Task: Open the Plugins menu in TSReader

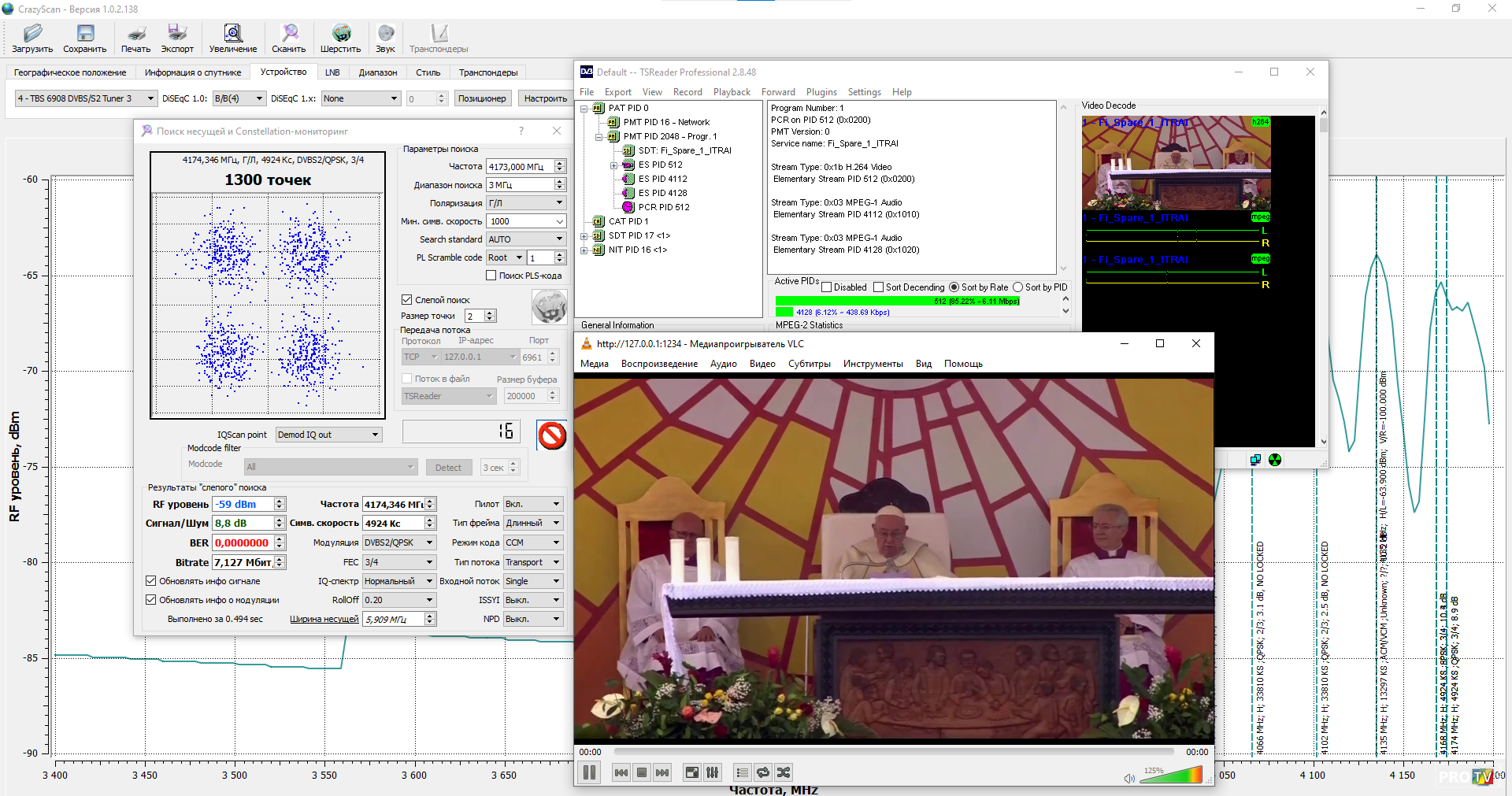Action: click(821, 92)
